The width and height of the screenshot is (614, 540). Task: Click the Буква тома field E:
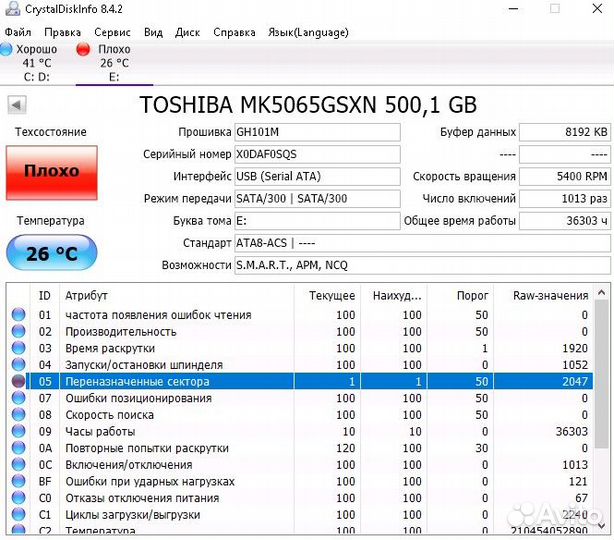click(317, 221)
